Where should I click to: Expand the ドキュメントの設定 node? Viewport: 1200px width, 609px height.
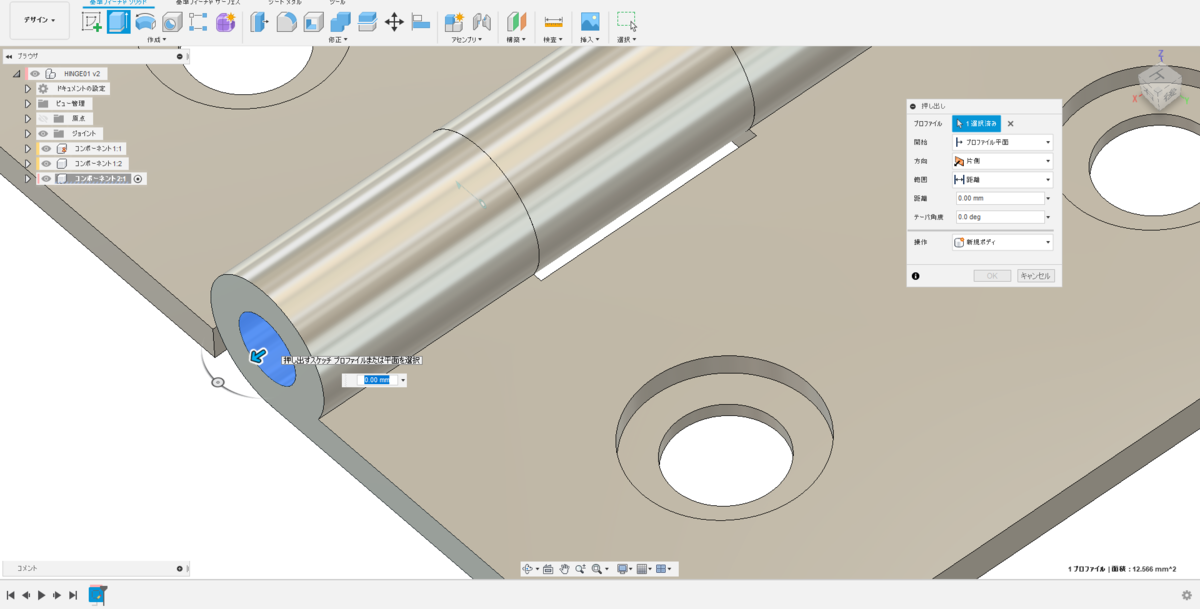(x=28, y=88)
